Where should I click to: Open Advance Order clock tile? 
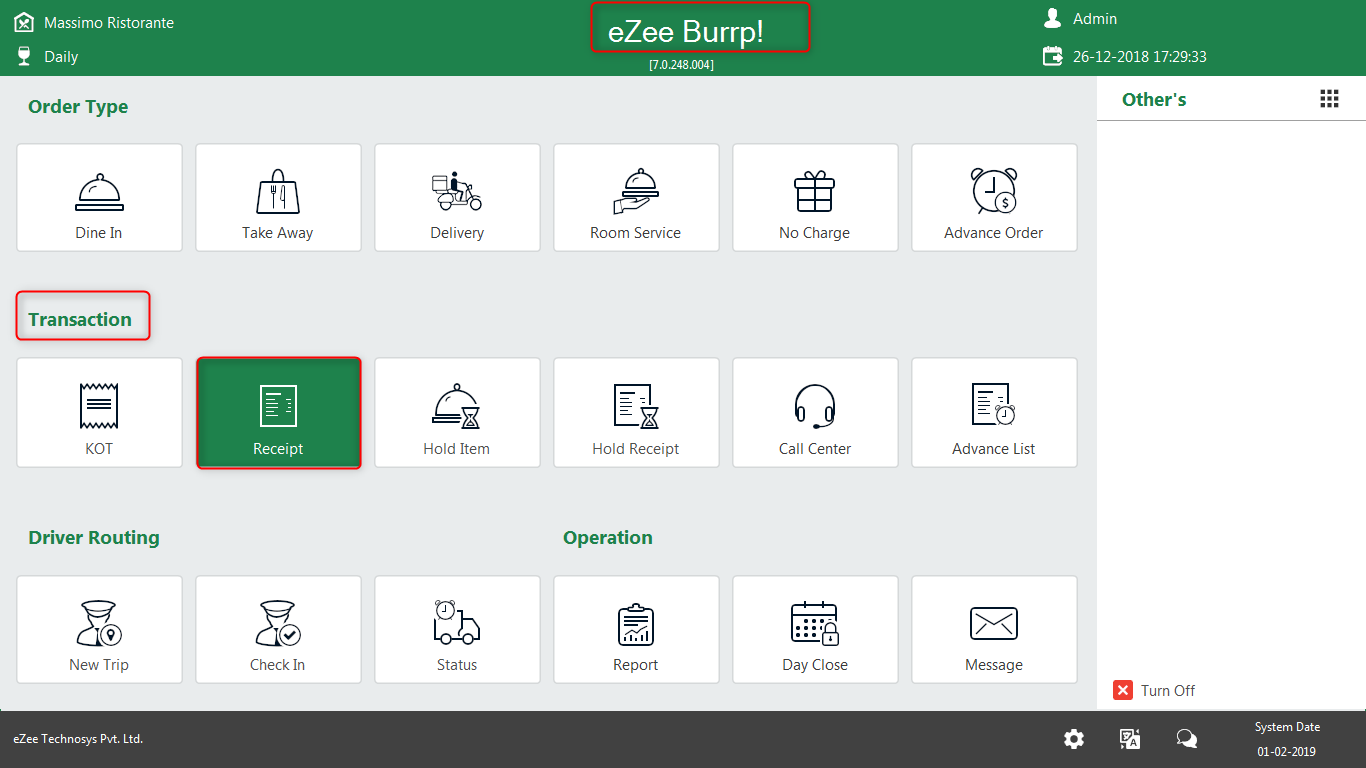[x=994, y=197]
